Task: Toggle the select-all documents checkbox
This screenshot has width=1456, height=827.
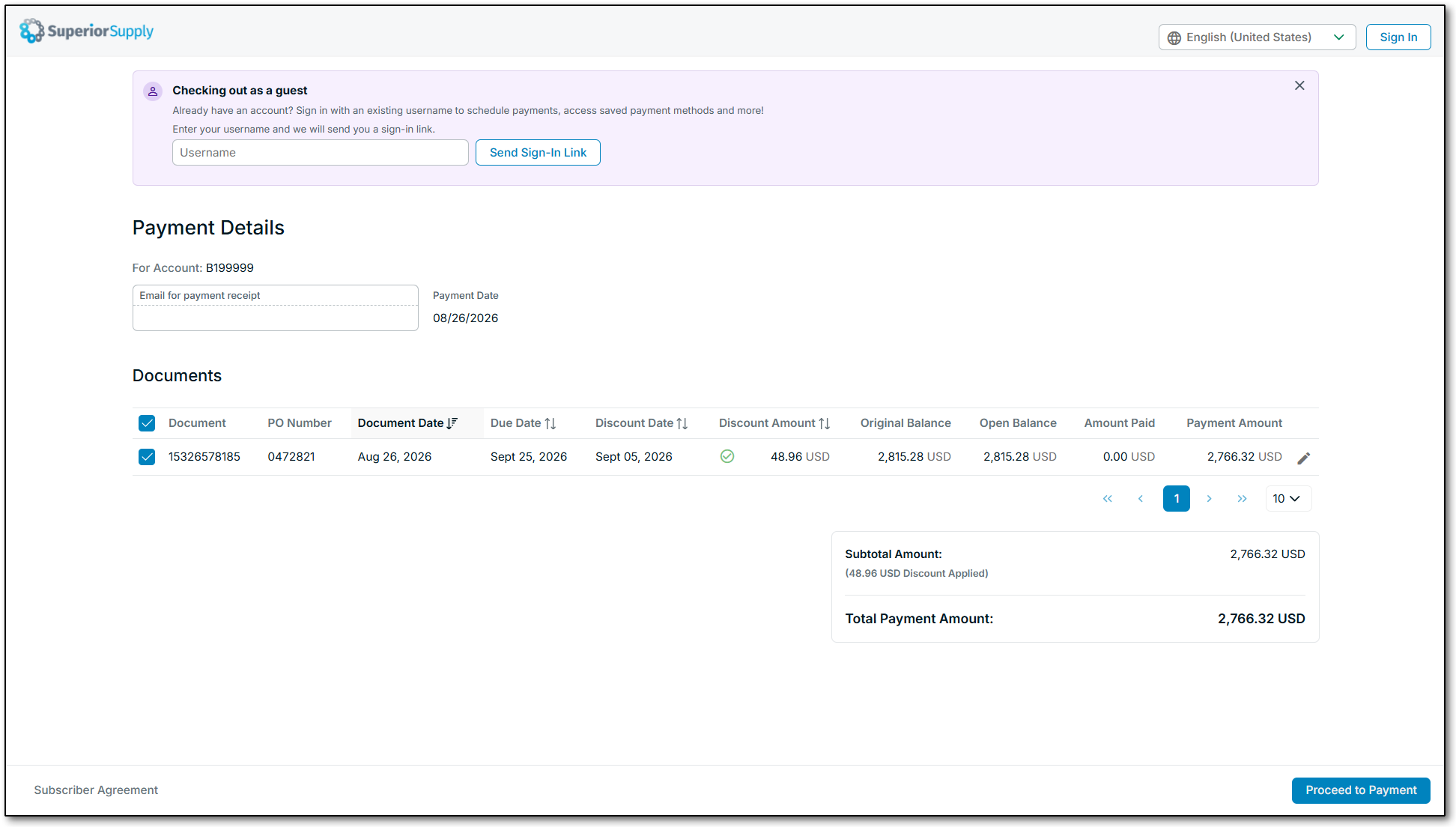Action: click(147, 423)
